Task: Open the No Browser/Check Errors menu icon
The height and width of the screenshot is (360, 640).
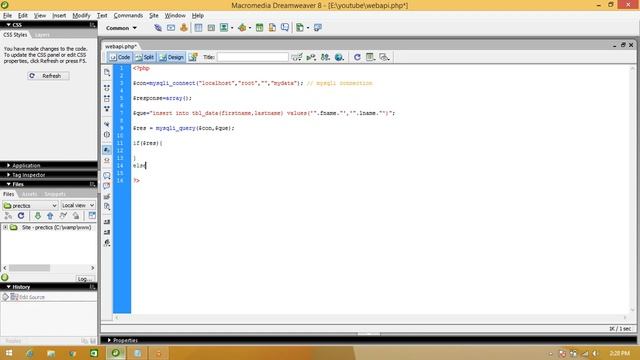Action: [x=297, y=57]
